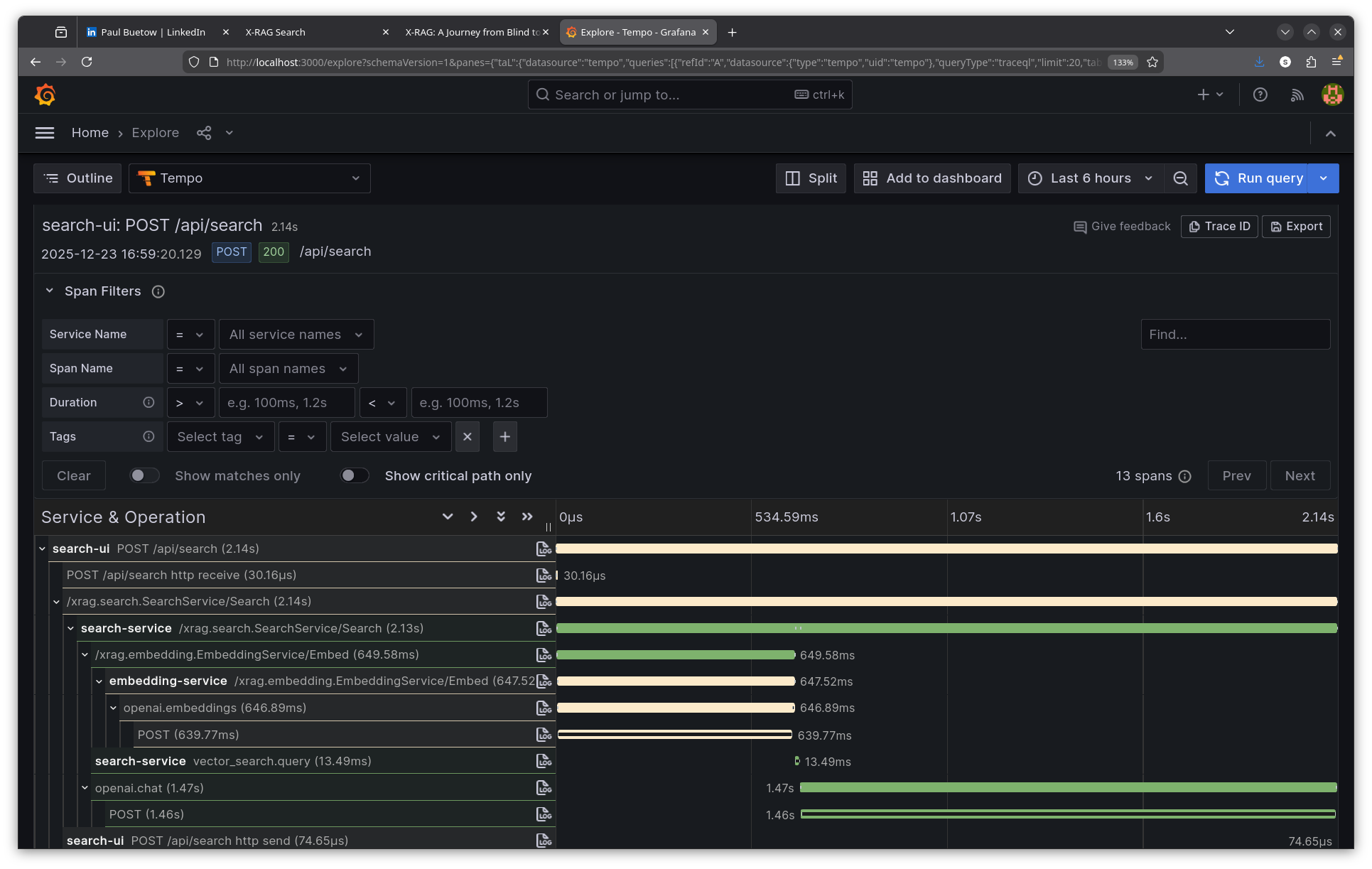Collapse the Span Filters section
The height and width of the screenshot is (869, 1372).
49,291
